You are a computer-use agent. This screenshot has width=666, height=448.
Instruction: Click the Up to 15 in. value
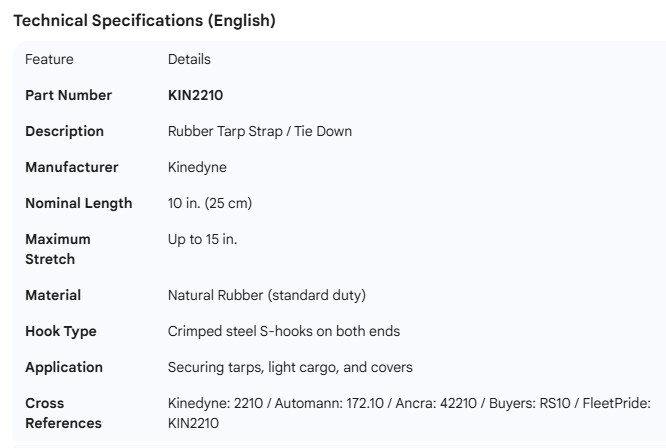click(x=202, y=239)
